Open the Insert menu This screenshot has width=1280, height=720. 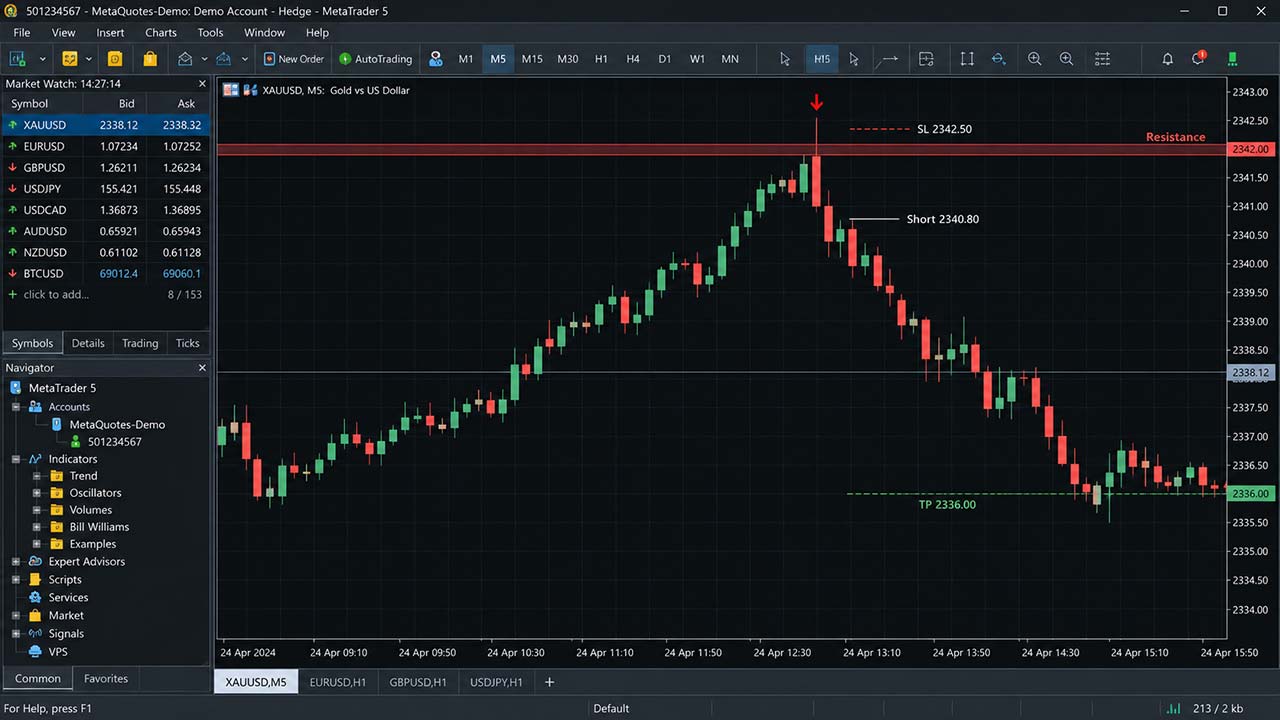110,33
